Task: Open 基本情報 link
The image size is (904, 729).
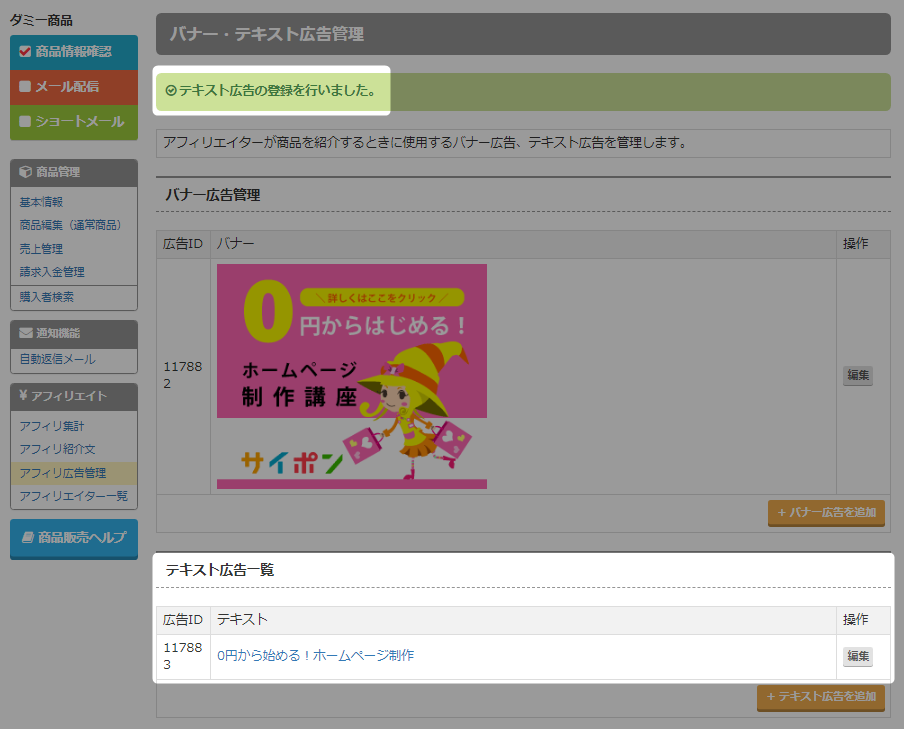Action: point(41,202)
